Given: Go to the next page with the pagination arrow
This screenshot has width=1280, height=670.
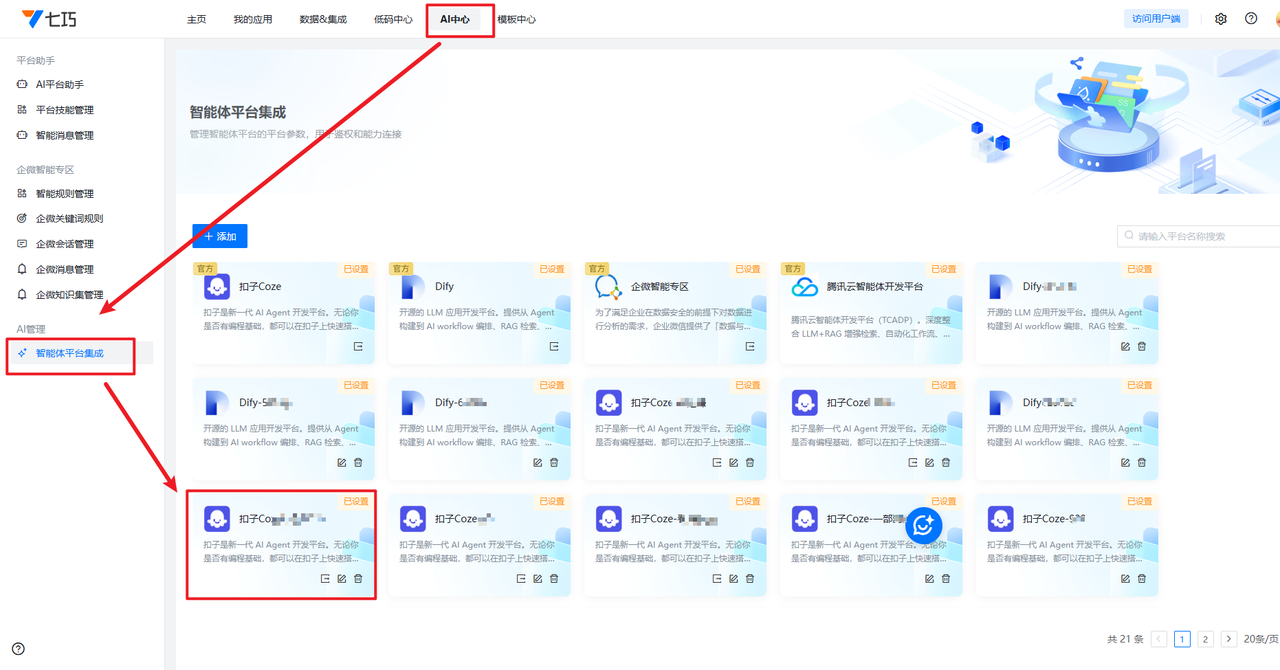Looking at the screenshot, I should (1229, 639).
